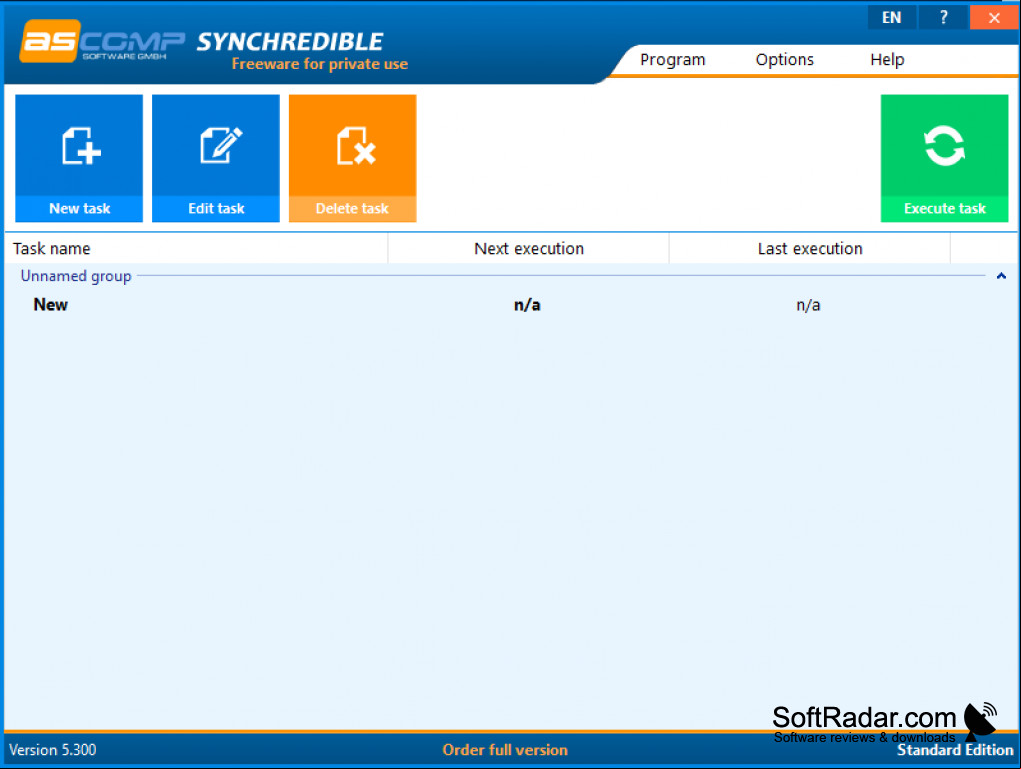The image size is (1021, 769).
Task: Click the n/a last execution value
Action: 808,305
